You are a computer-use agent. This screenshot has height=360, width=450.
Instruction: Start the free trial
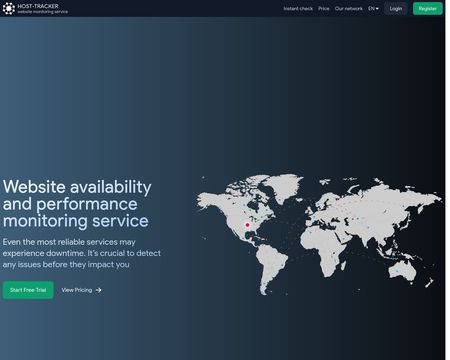point(28,290)
